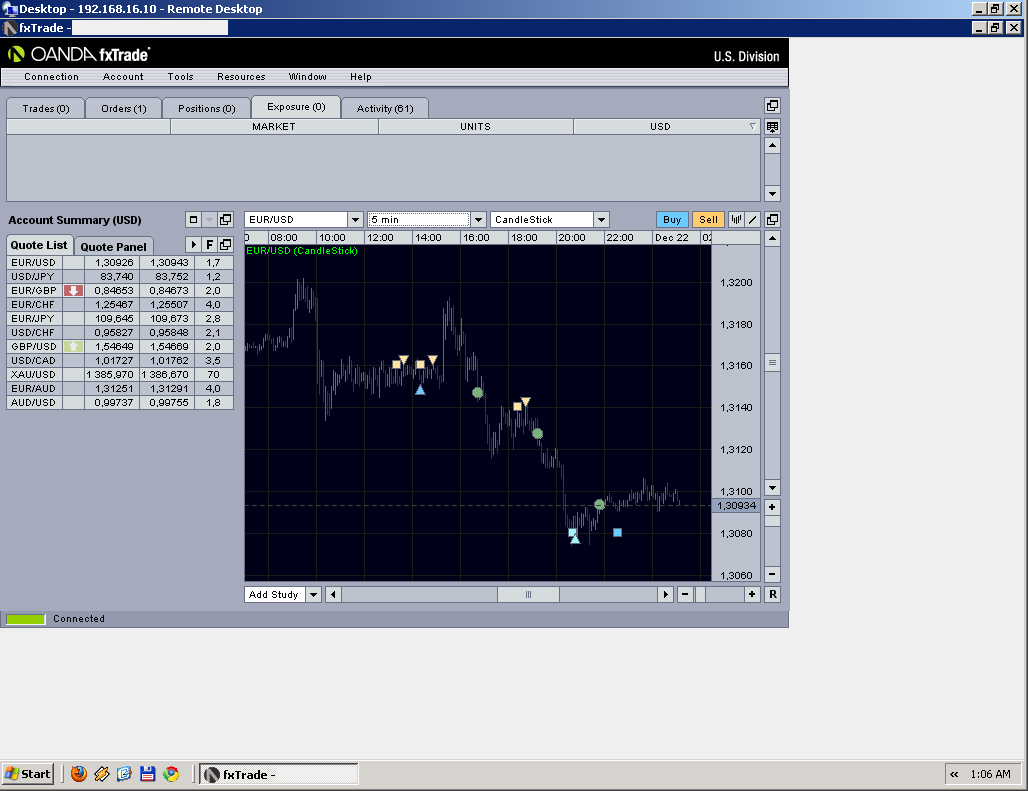Screen dimensions: 1028x791
Task: Click the horizontal chart scrollbar thumb
Action: 528,594
